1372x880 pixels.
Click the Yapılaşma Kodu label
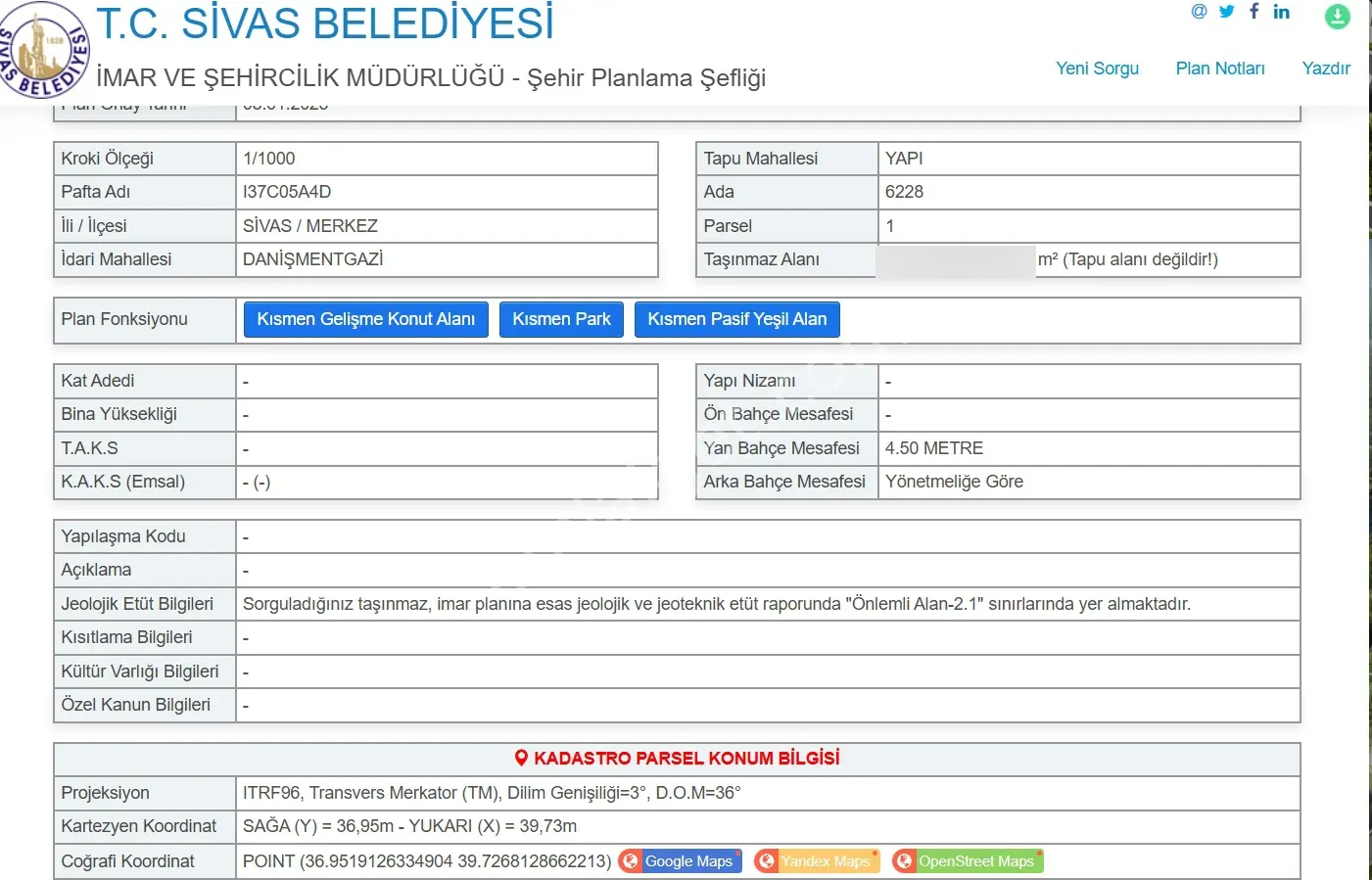pyautogui.click(x=123, y=536)
